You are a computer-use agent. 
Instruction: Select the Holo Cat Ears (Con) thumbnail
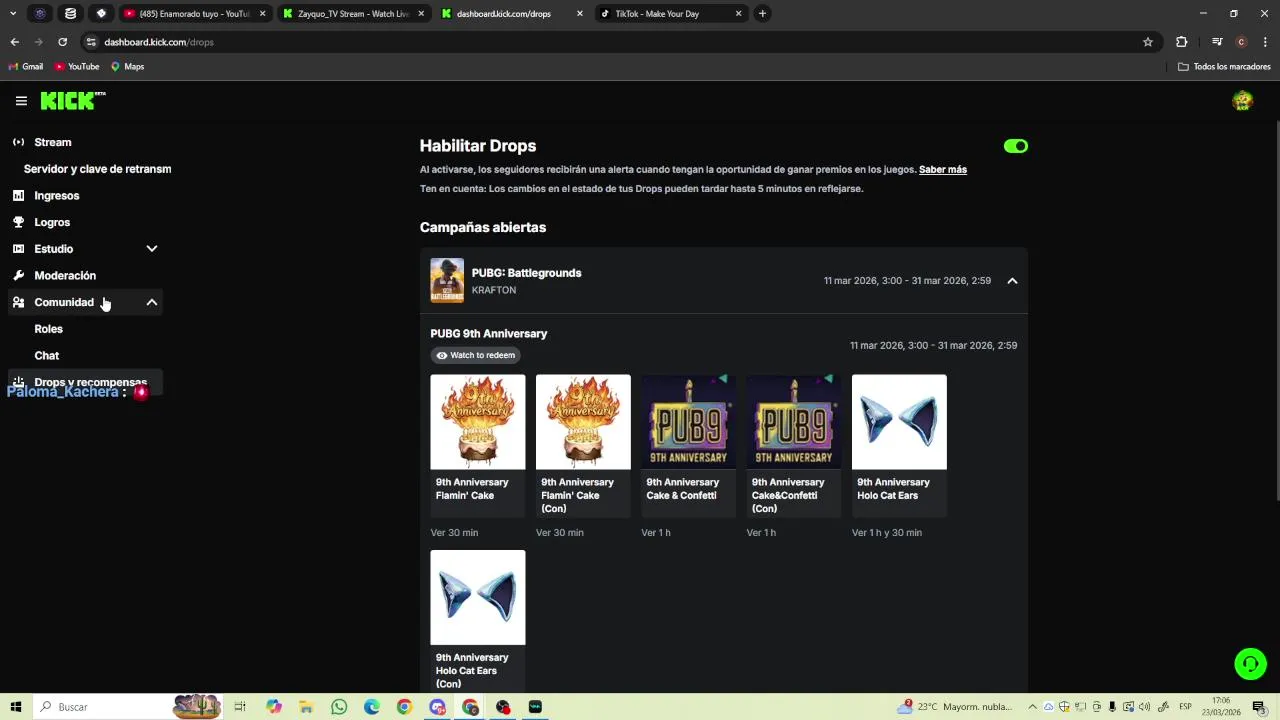coord(478,597)
